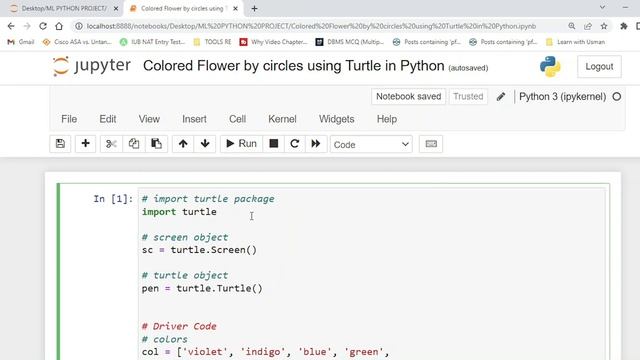The image size is (640, 360).
Task: Restart the kernel circular arrow icon
Action: (295, 144)
